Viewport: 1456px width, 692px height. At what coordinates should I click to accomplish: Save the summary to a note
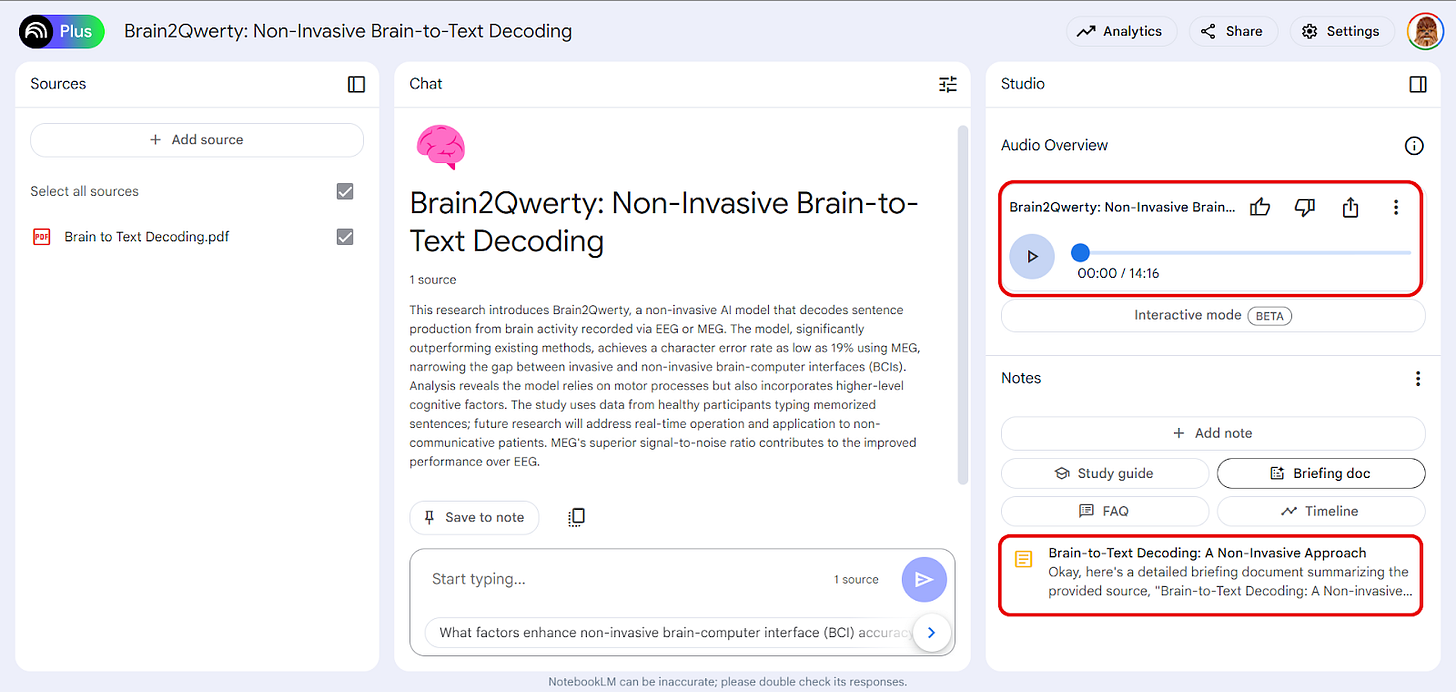(474, 517)
